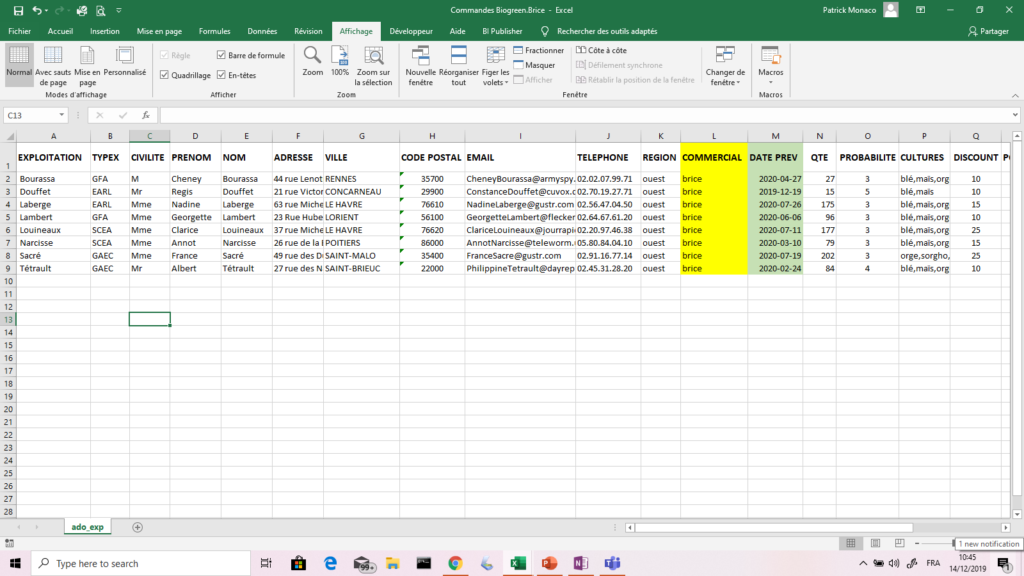Click the Fractionner split toggle
This screenshot has height=576, width=1024.
coord(539,50)
